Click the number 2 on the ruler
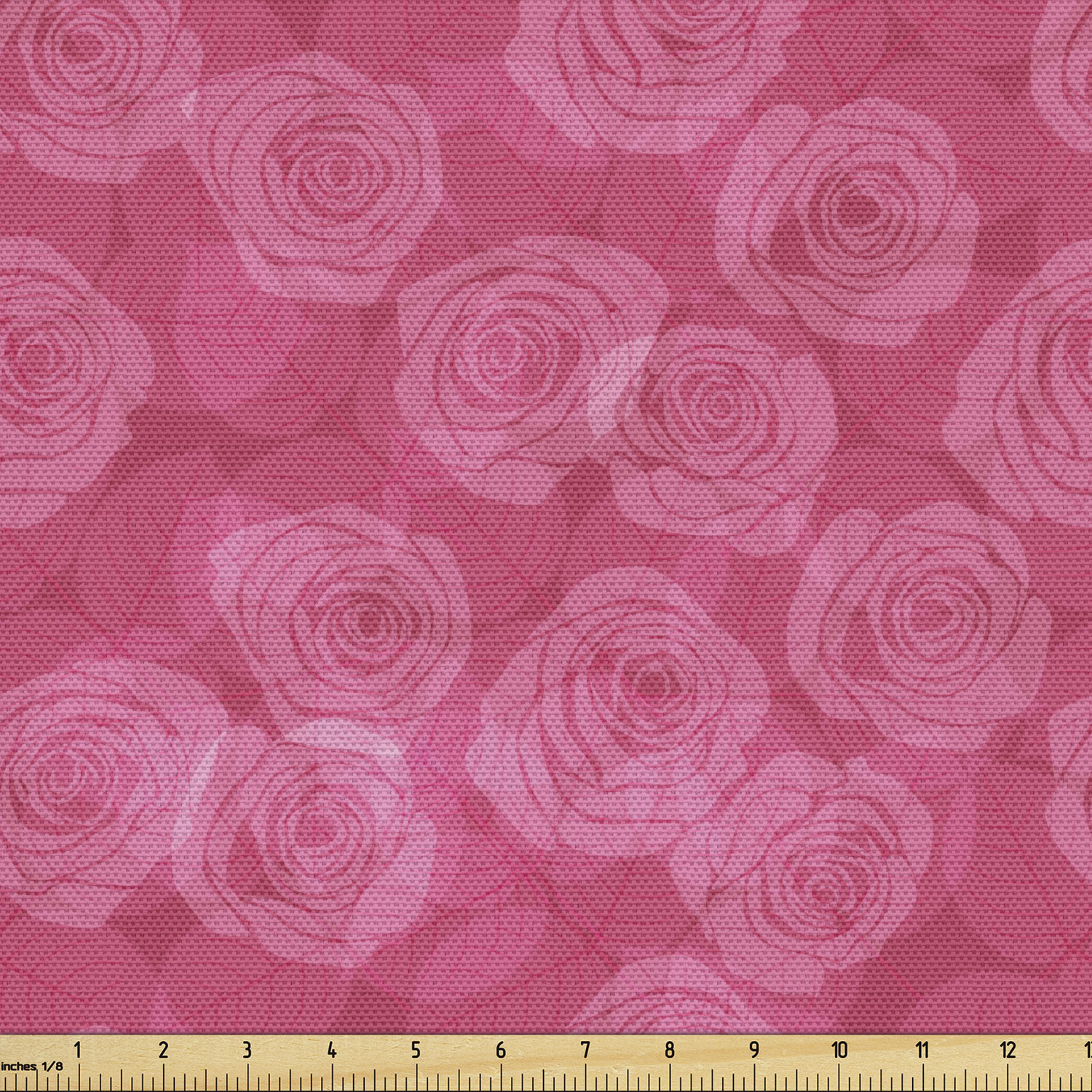The width and height of the screenshot is (1092, 1092). click(x=163, y=1050)
